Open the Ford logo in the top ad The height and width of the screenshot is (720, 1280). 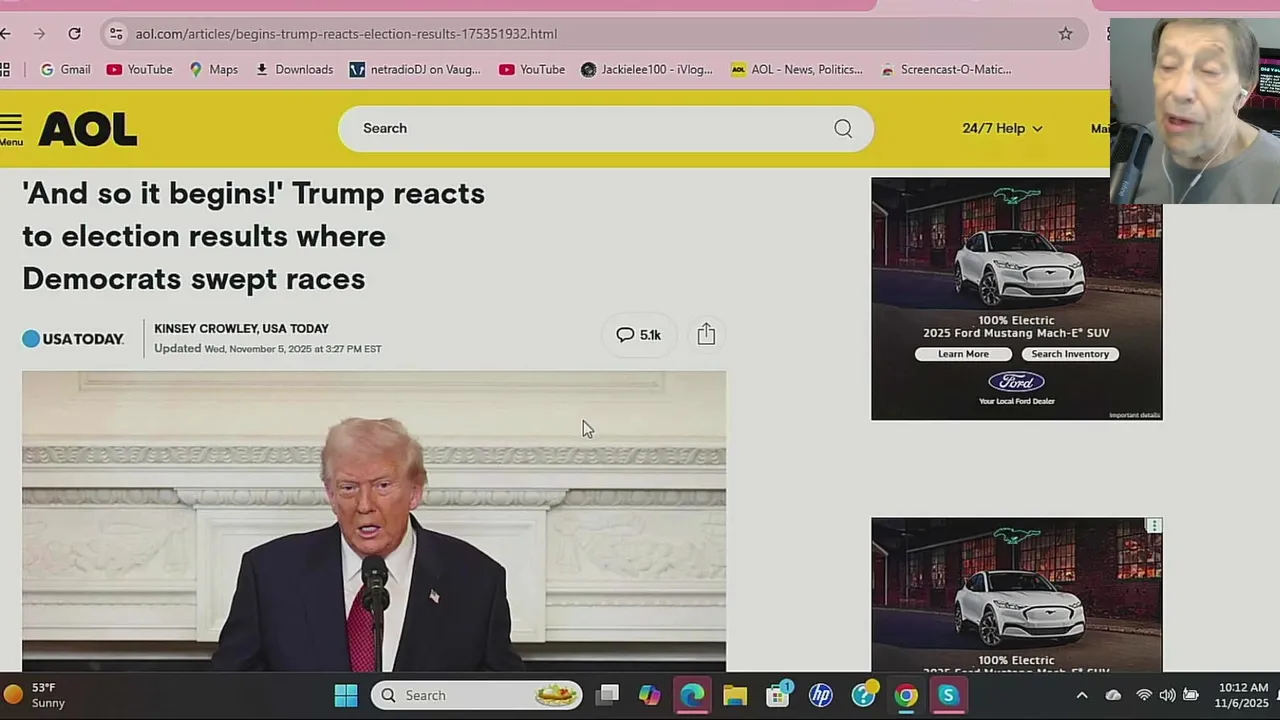(1016, 382)
